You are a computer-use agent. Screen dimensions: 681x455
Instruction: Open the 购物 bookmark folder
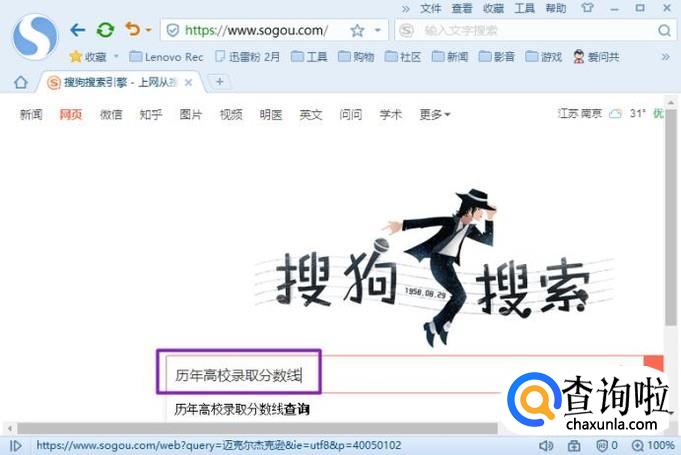coord(356,56)
